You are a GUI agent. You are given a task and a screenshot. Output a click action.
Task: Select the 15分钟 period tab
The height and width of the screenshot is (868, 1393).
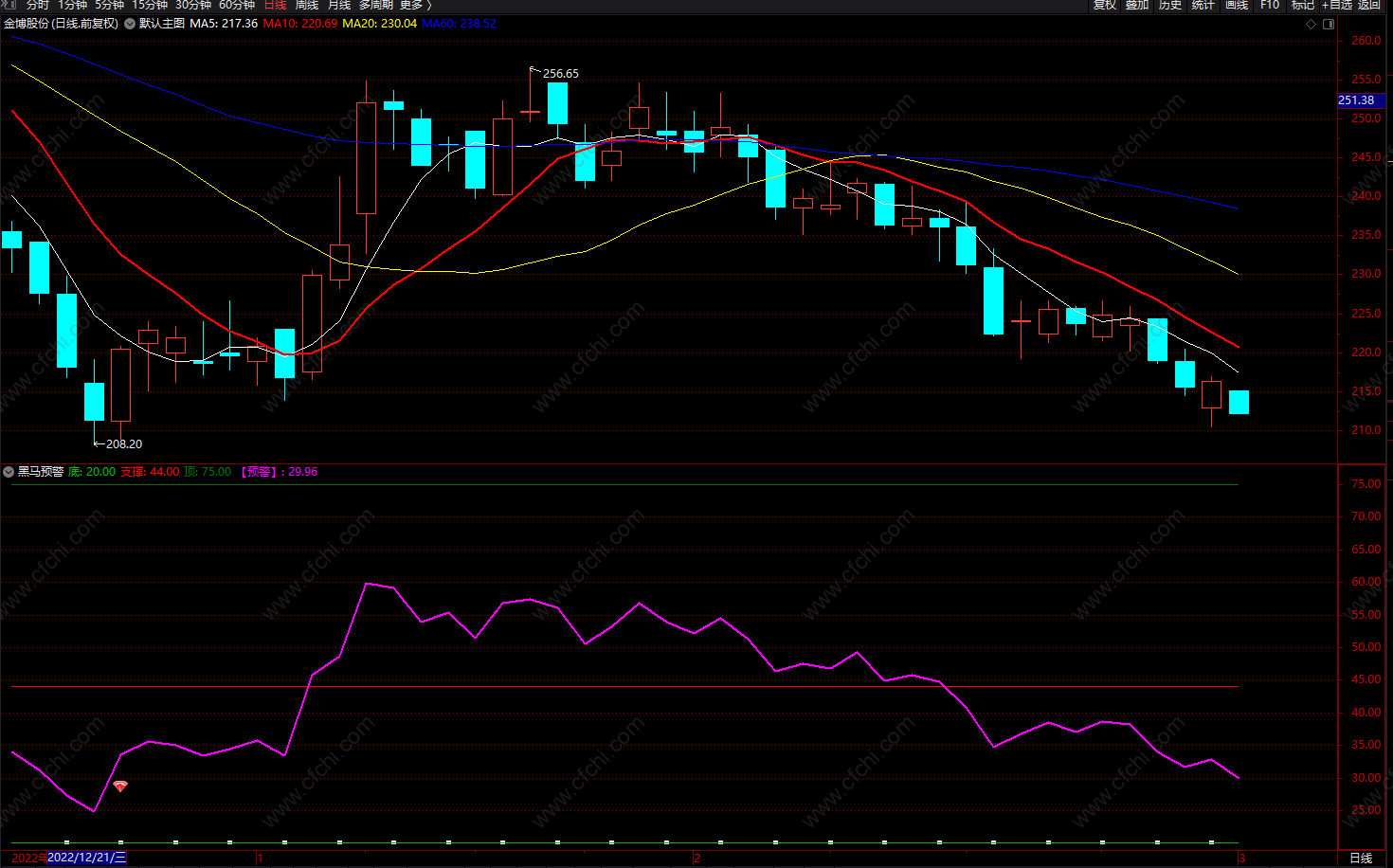(x=149, y=5)
